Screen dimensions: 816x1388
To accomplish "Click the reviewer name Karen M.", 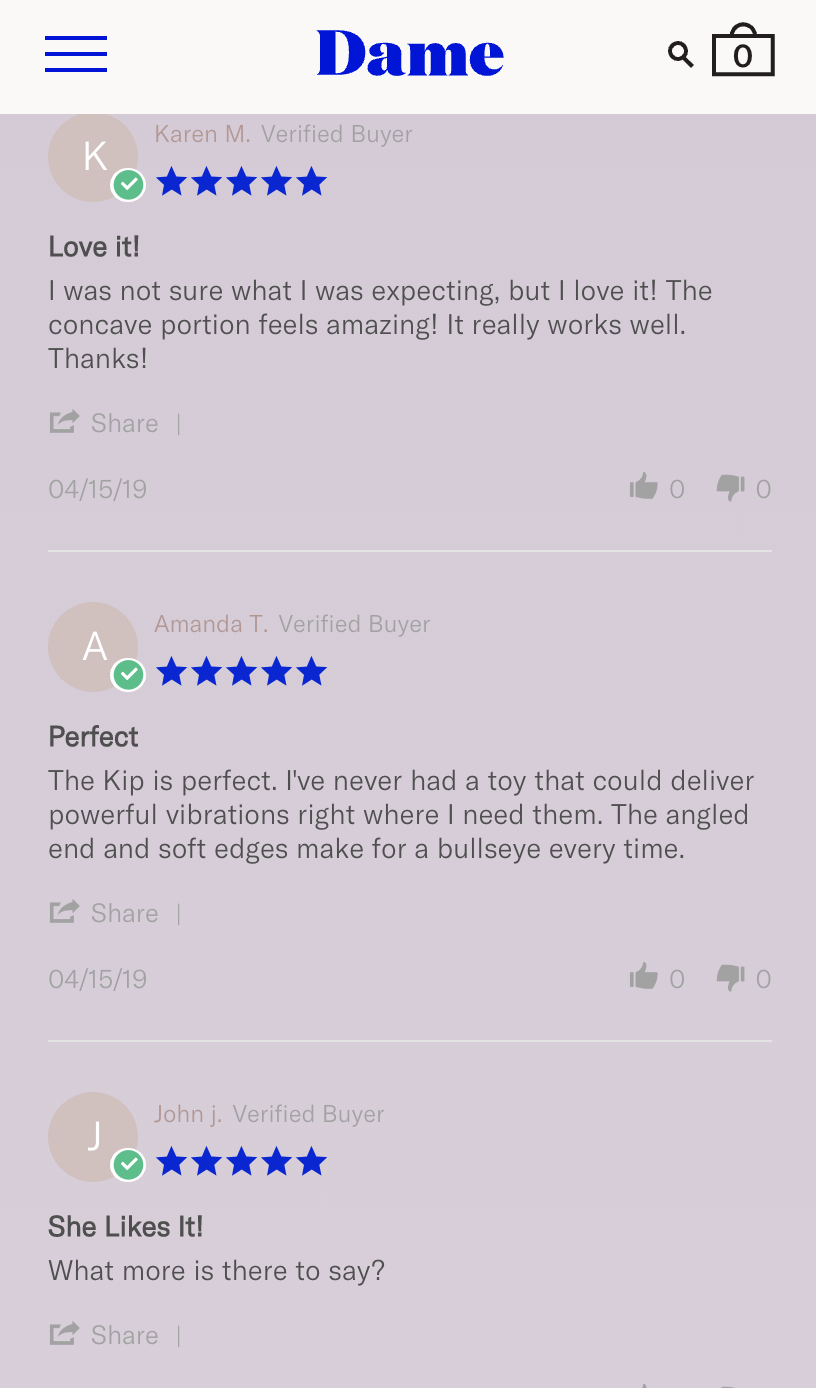I will pyautogui.click(x=203, y=134).
